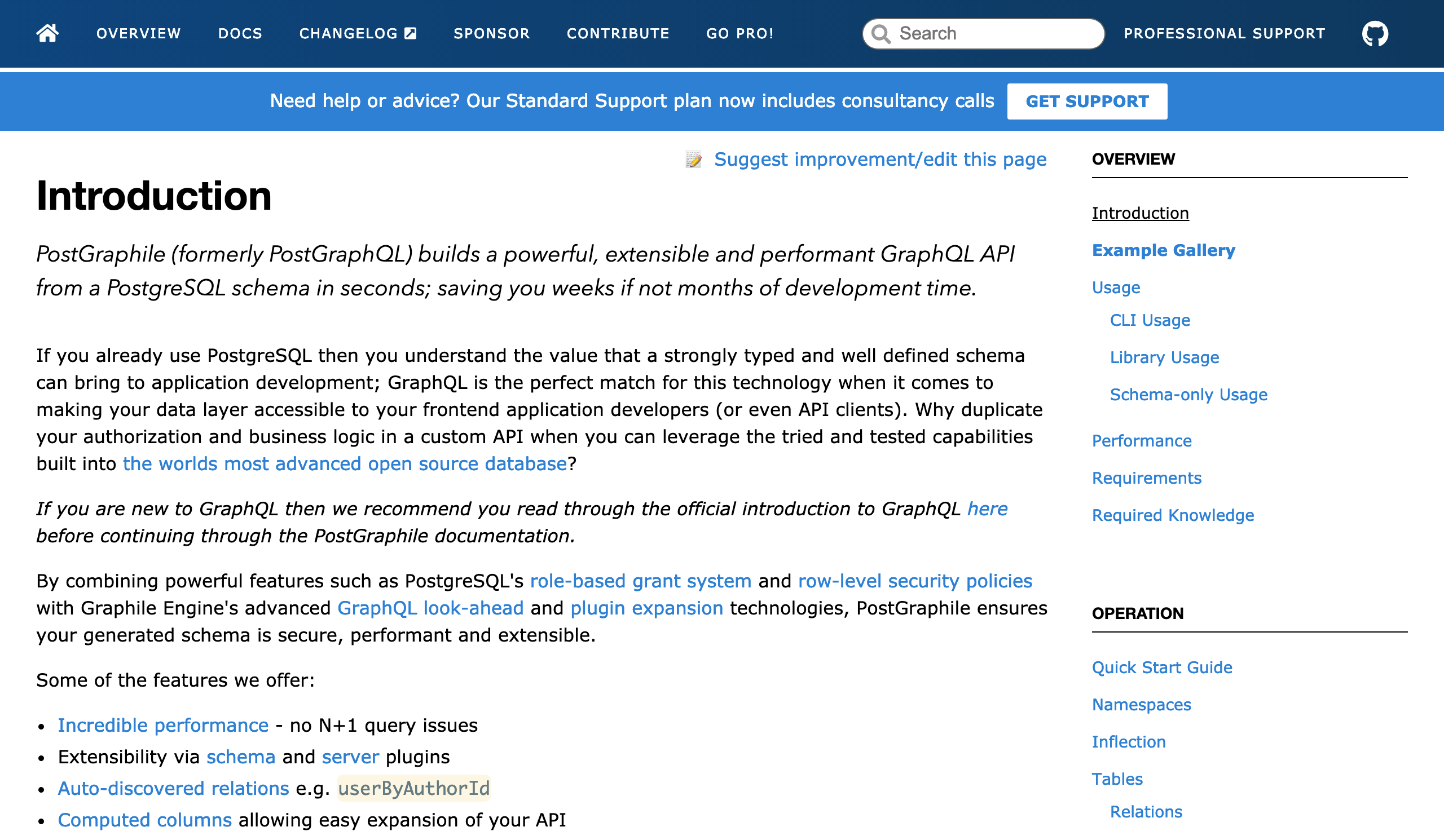Open CLI Usage in the sidebar
The height and width of the screenshot is (840, 1444).
tap(1150, 320)
